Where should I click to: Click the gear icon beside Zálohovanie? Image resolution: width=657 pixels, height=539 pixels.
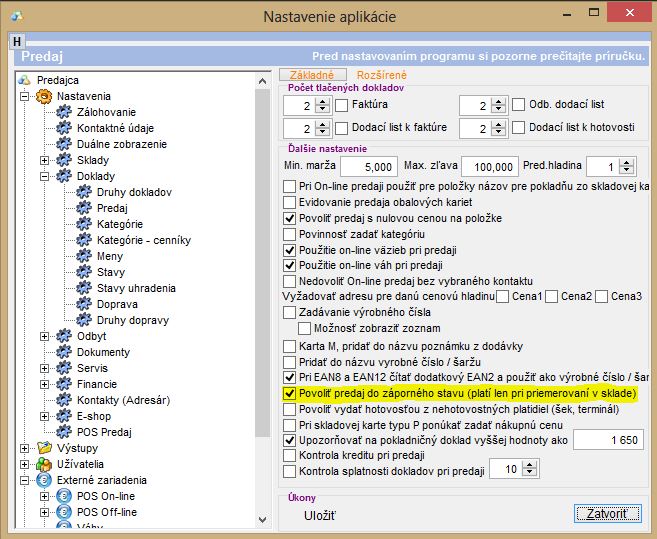pos(64,112)
